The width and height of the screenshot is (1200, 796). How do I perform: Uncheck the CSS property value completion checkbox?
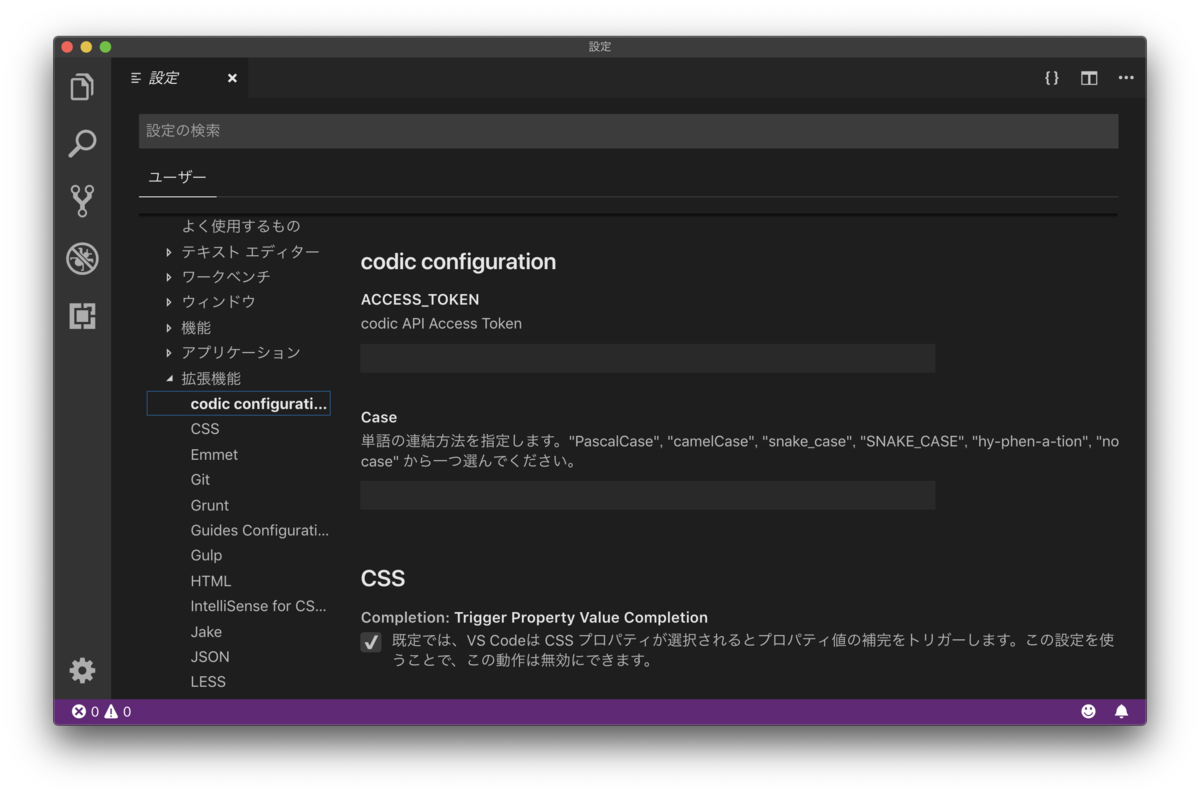(x=371, y=641)
